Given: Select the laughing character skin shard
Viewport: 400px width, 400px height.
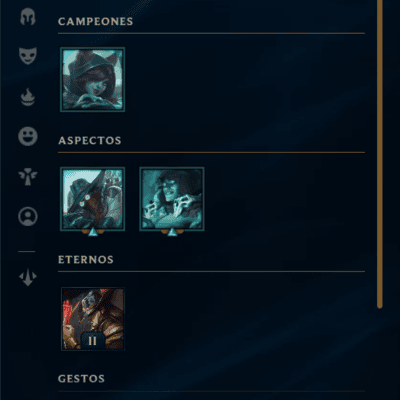Looking at the screenshot, I should (172, 199).
